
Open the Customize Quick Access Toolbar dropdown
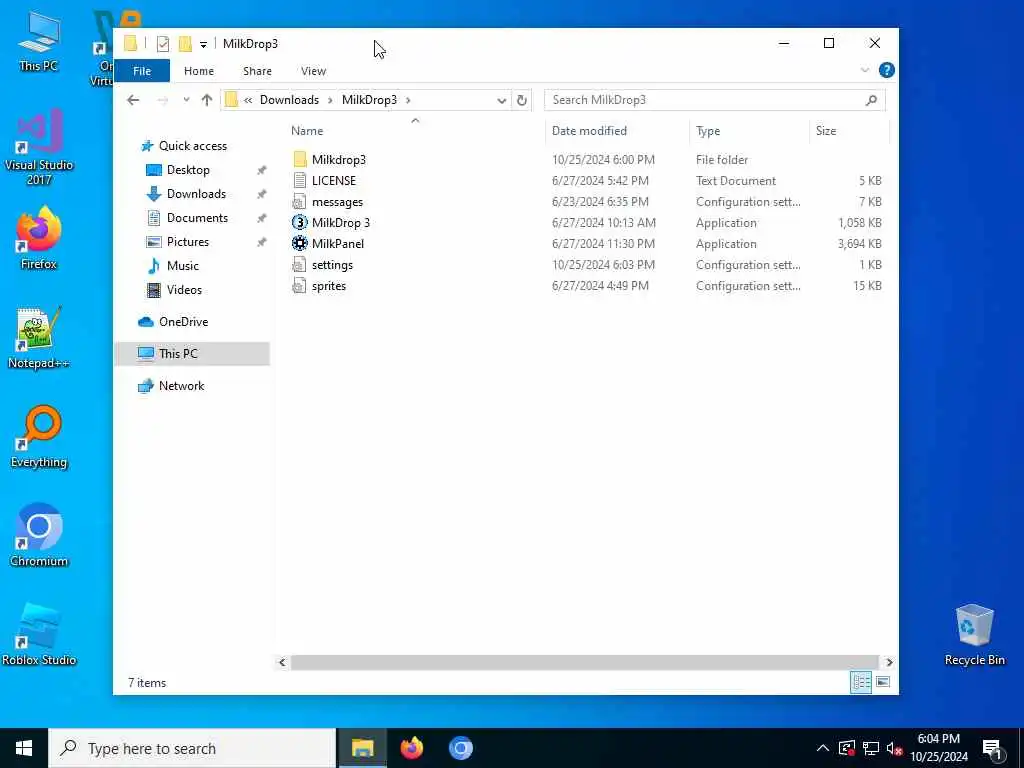pos(204,44)
